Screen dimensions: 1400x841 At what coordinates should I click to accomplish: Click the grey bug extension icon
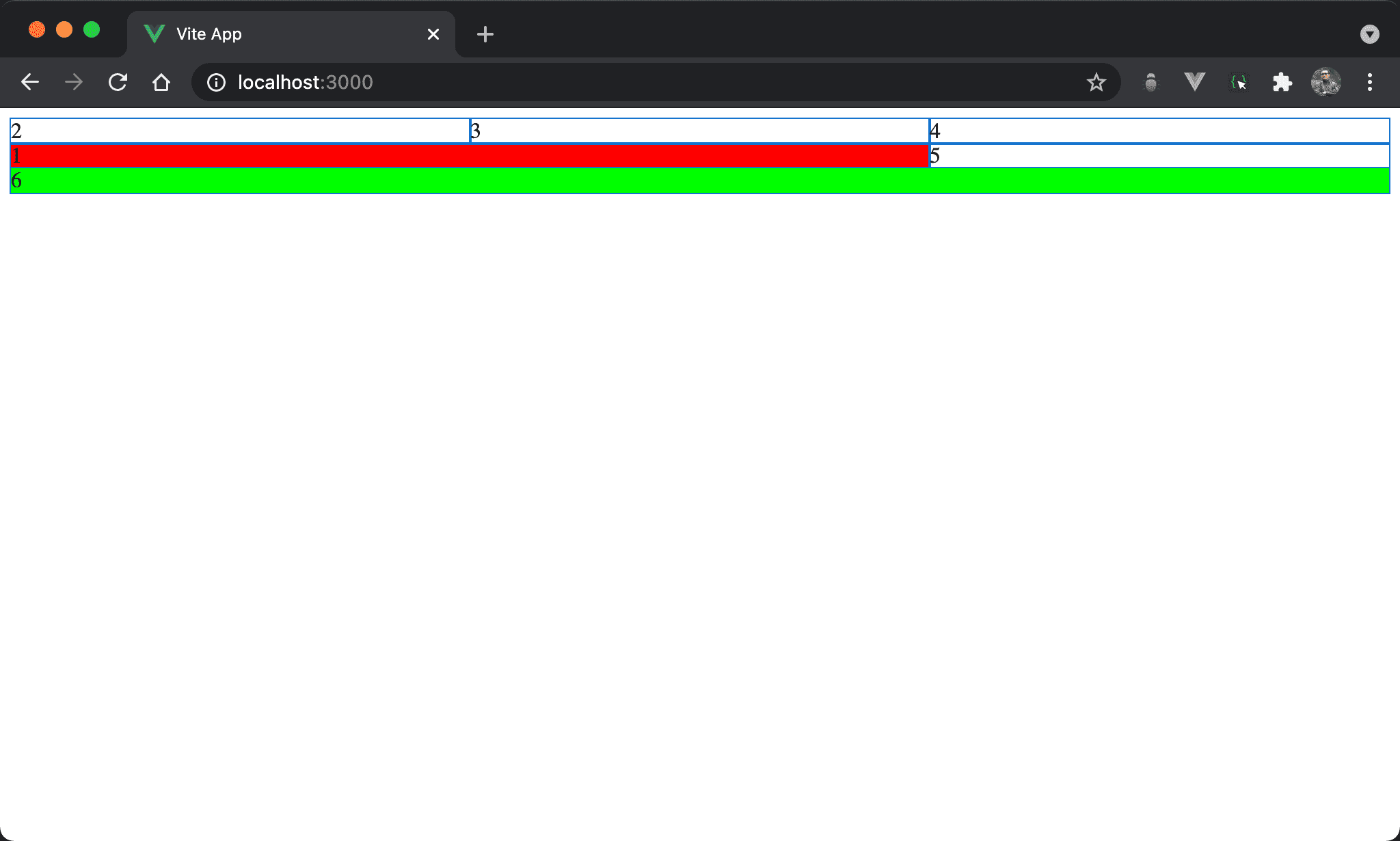(1151, 83)
